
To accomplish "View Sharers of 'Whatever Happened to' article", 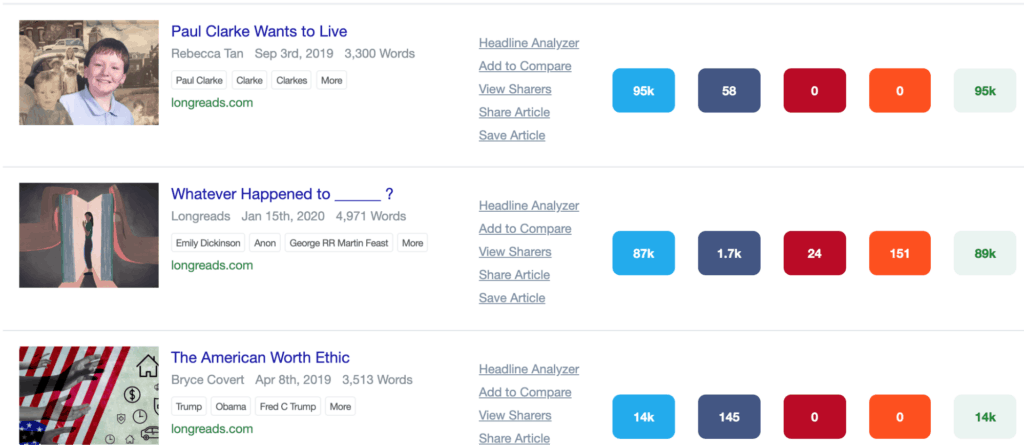I will [x=515, y=252].
